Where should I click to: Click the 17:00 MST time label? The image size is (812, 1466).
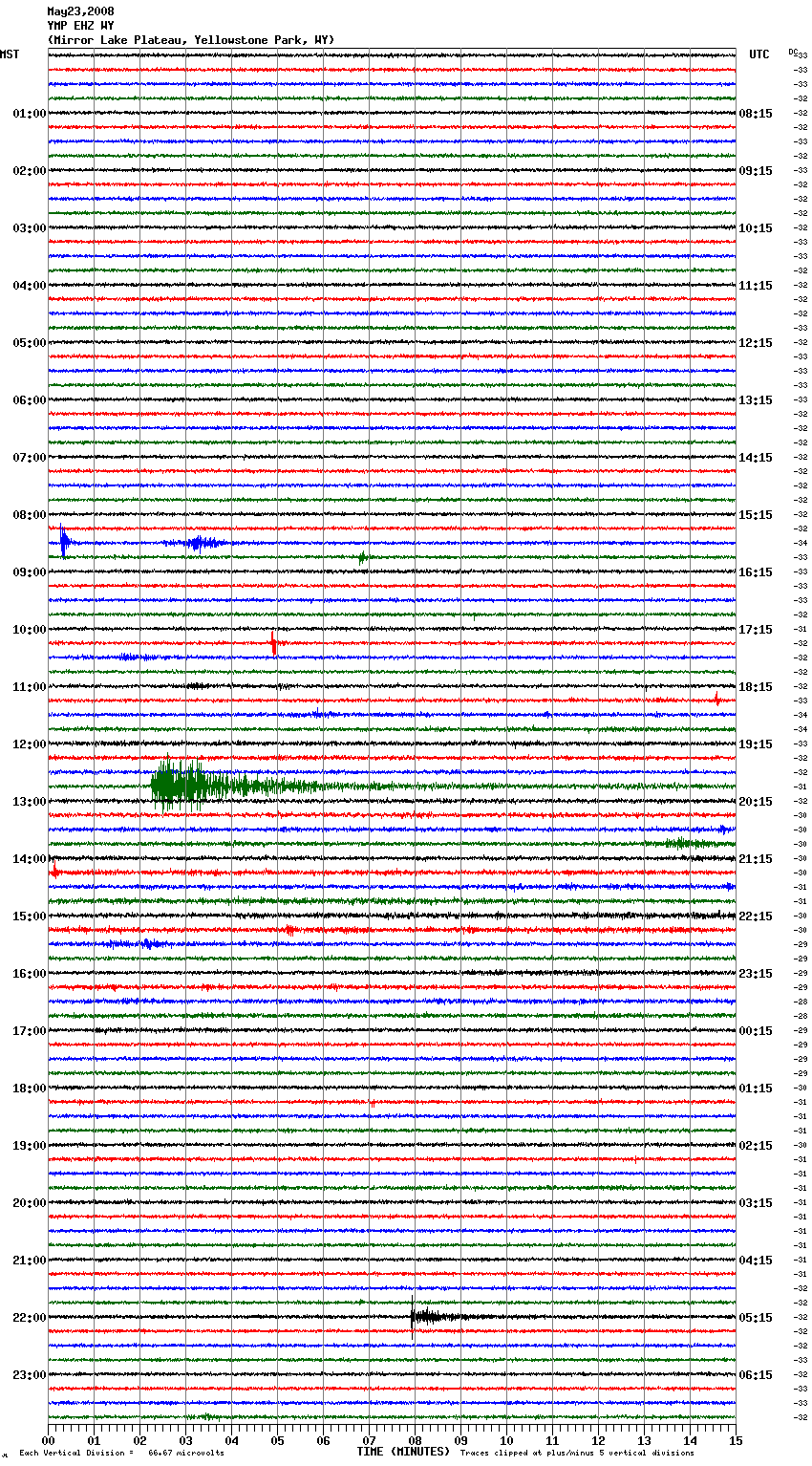click(x=29, y=1031)
